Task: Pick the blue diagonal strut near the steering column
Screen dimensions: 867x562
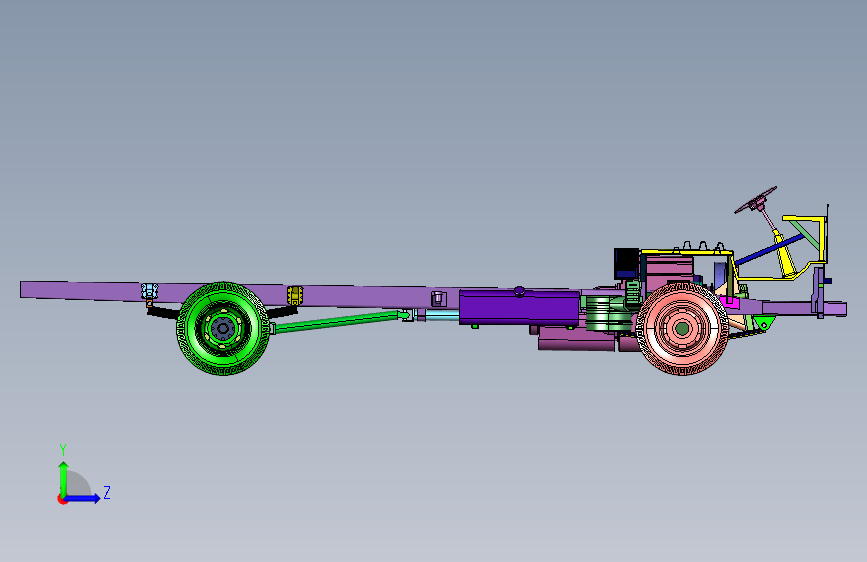Action: coord(770,249)
